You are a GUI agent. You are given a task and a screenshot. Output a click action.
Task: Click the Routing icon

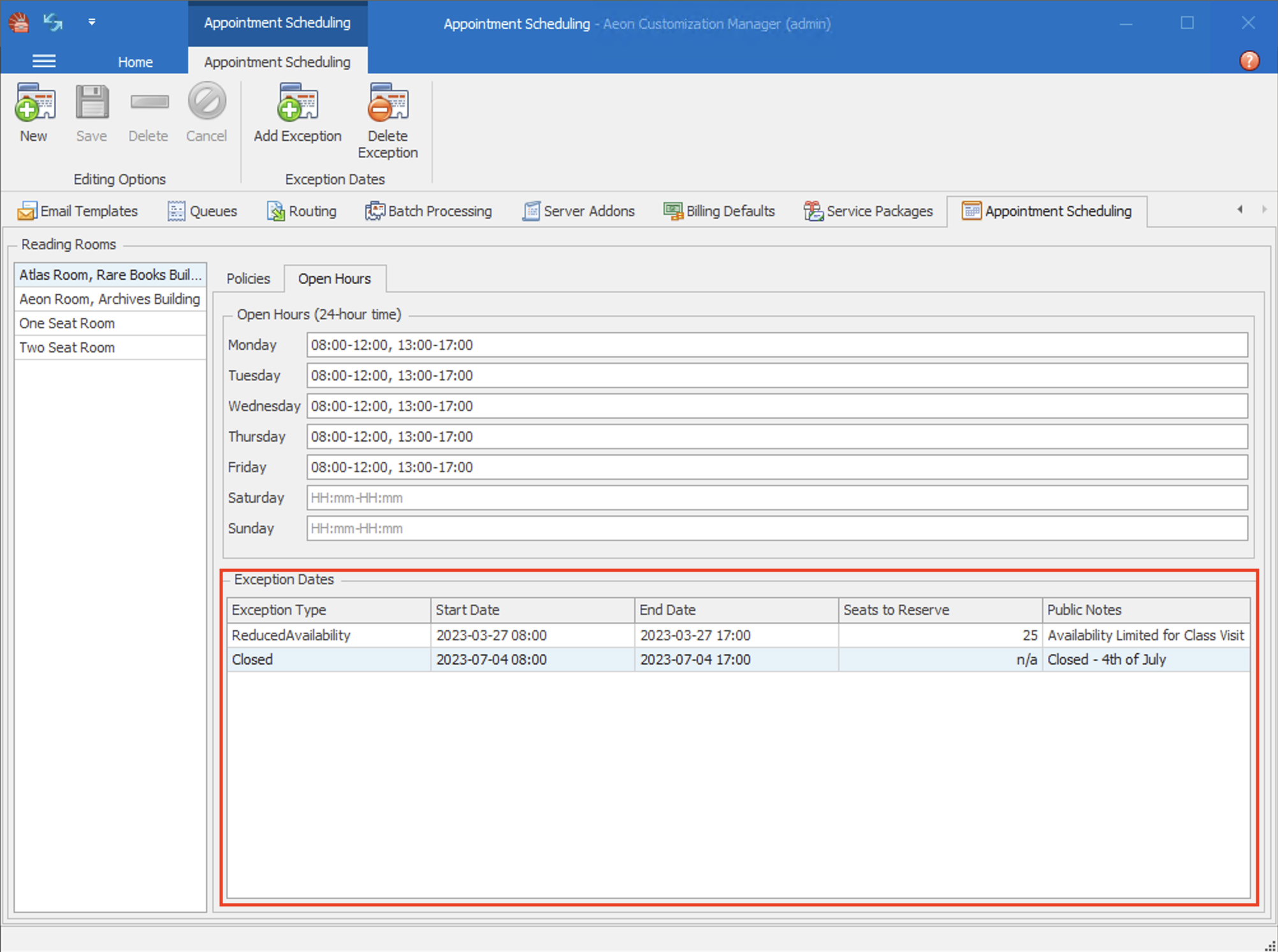pyautogui.click(x=276, y=210)
